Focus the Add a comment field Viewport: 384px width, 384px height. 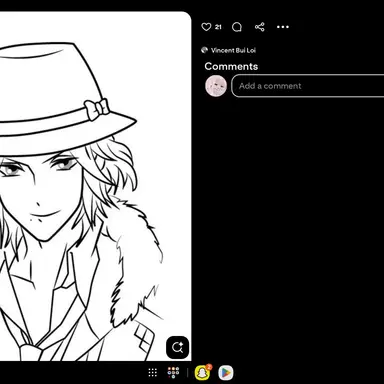(308, 86)
